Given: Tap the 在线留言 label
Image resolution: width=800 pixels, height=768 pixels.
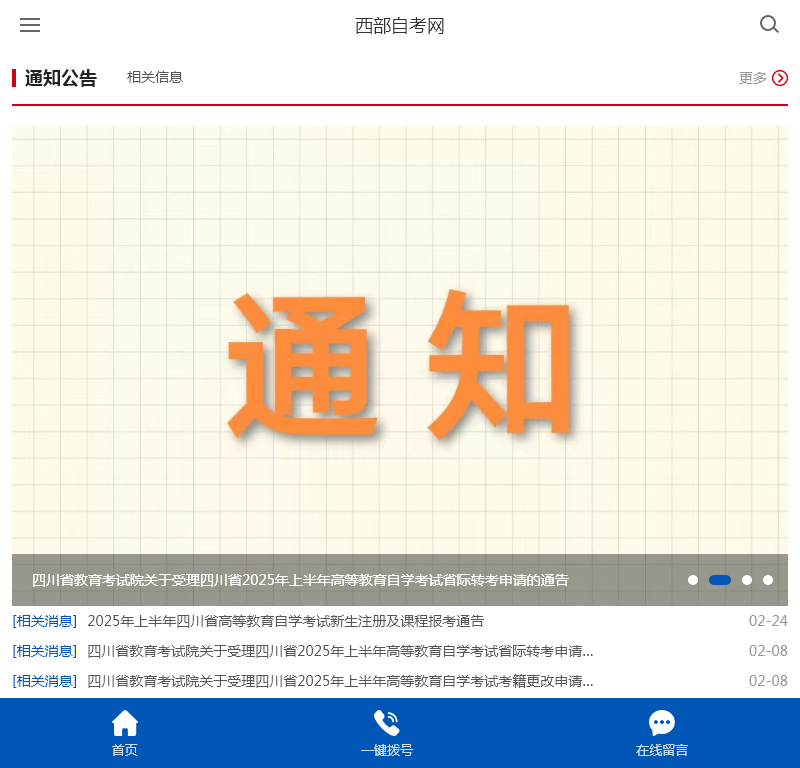Looking at the screenshot, I should [662, 750].
